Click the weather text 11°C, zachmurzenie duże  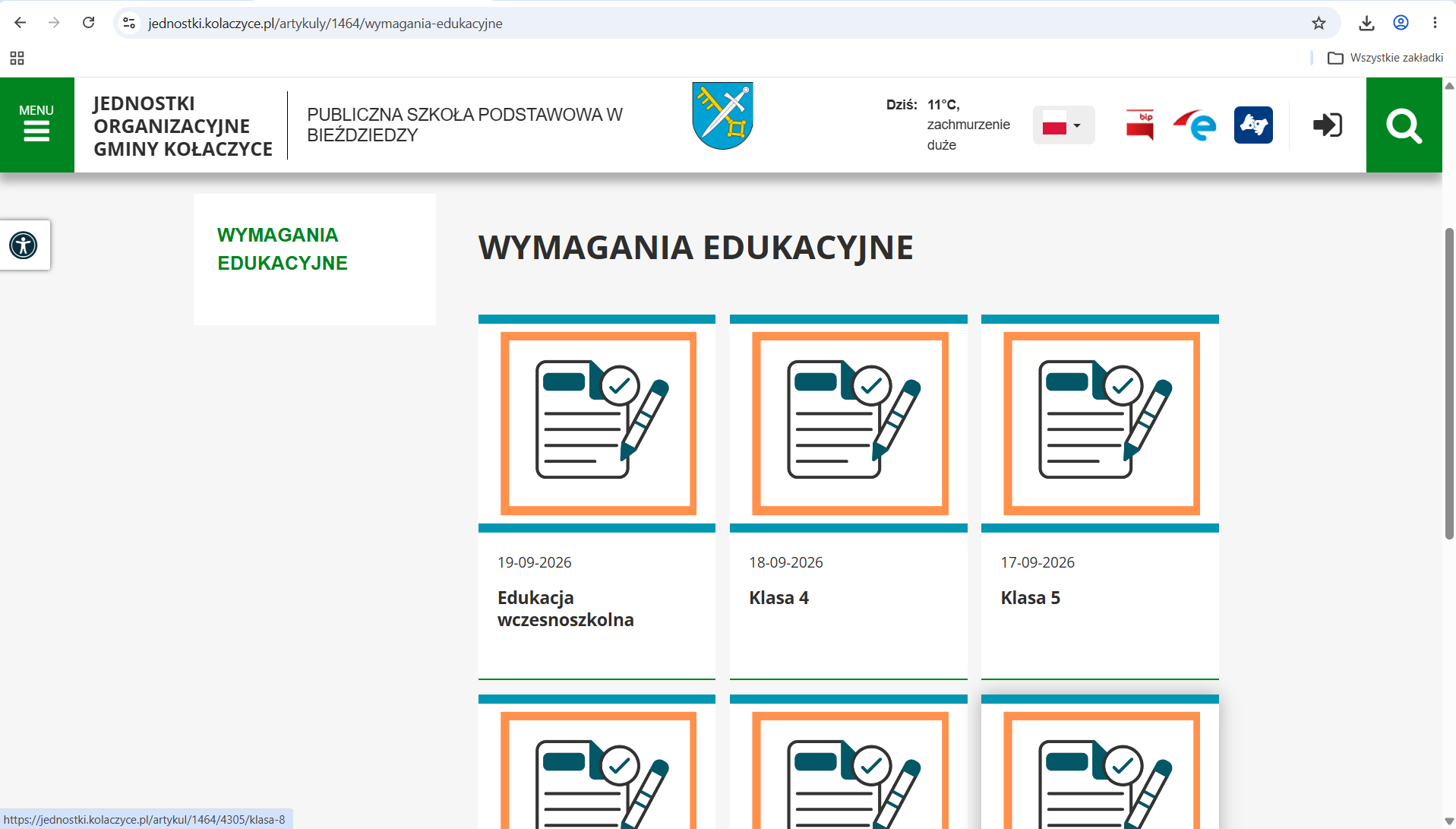(x=968, y=125)
